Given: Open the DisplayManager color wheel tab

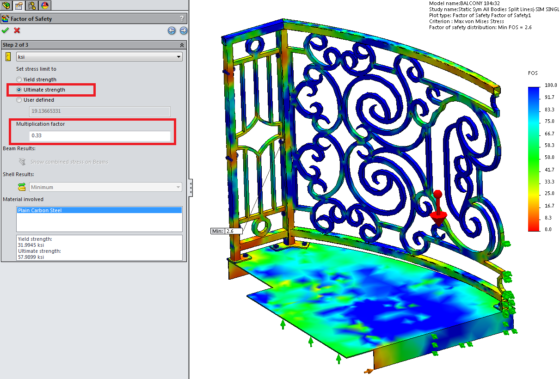Looking at the screenshot, I should [x=45, y=5].
